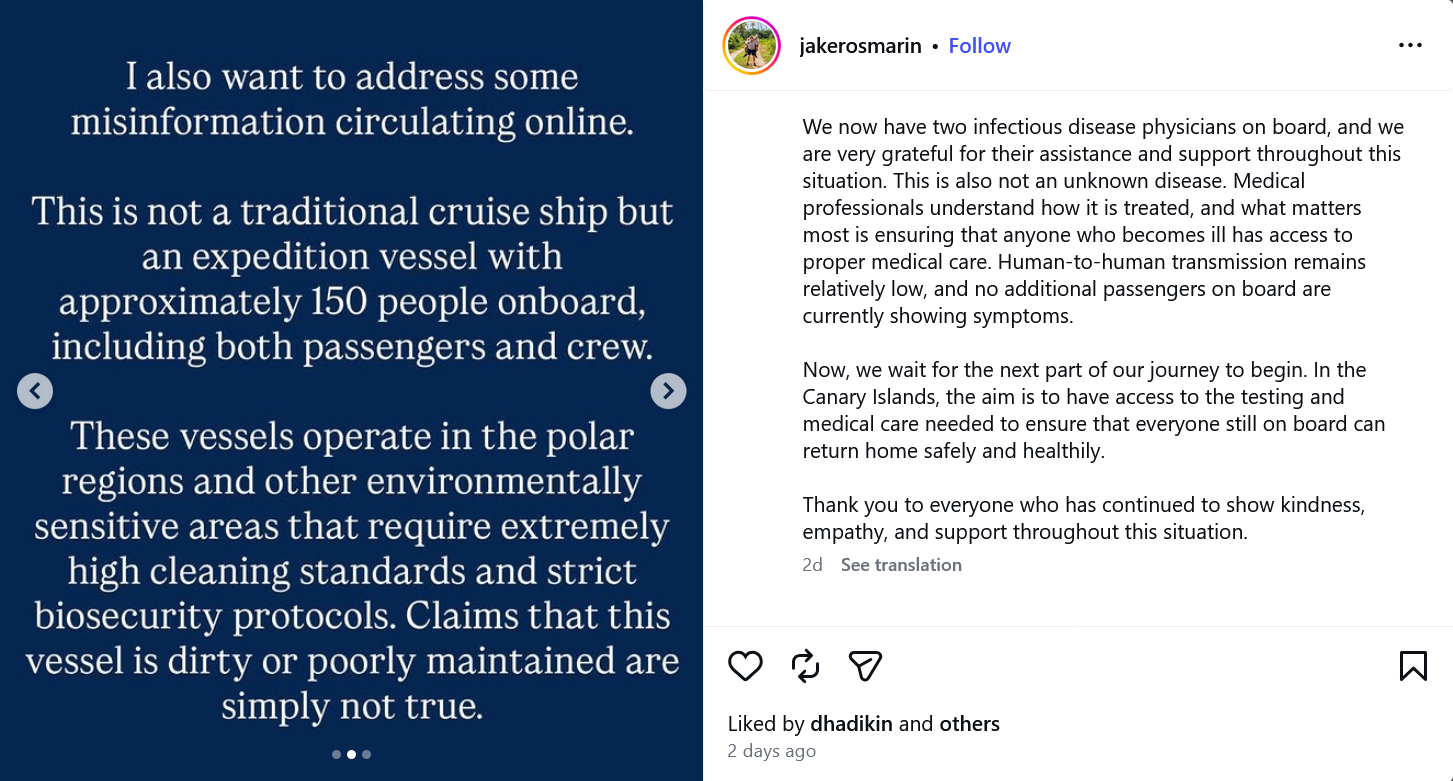Share the post via the paper plane icon
Image resolution: width=1453 pixels, height=781 pixels.
(x=865, y=666)
